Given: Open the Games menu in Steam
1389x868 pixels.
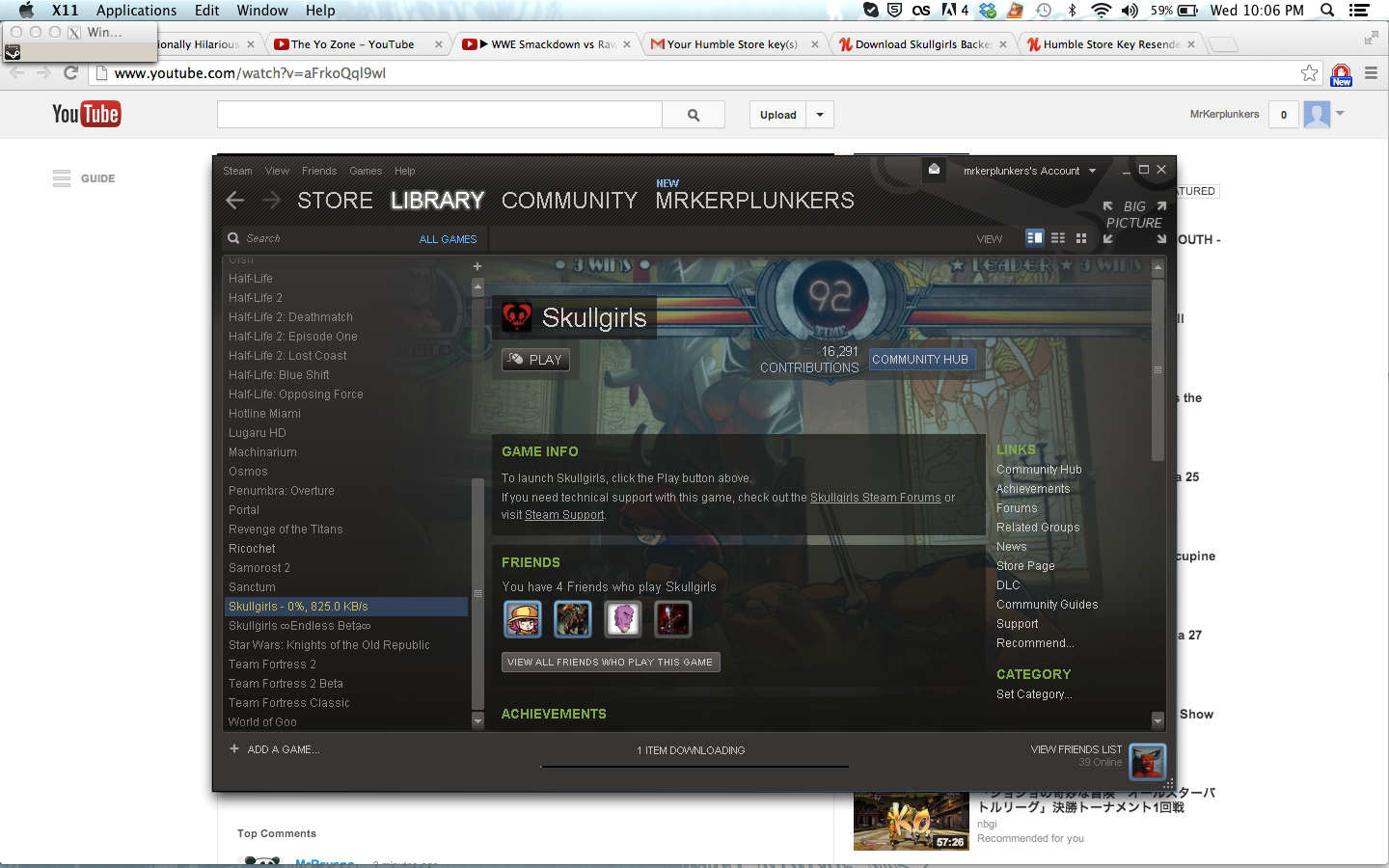Looking at the screenshot, I should pos(366,171).
